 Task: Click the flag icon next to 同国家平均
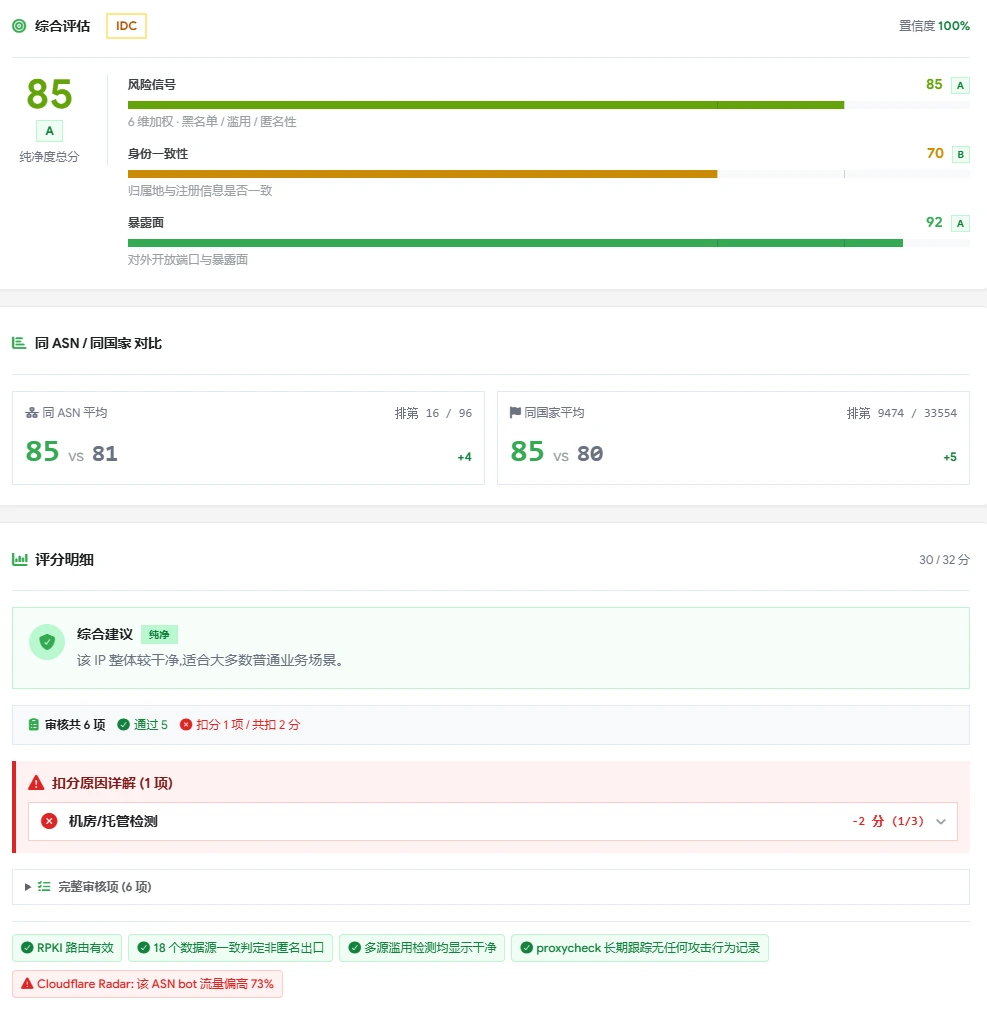point(515,413)
